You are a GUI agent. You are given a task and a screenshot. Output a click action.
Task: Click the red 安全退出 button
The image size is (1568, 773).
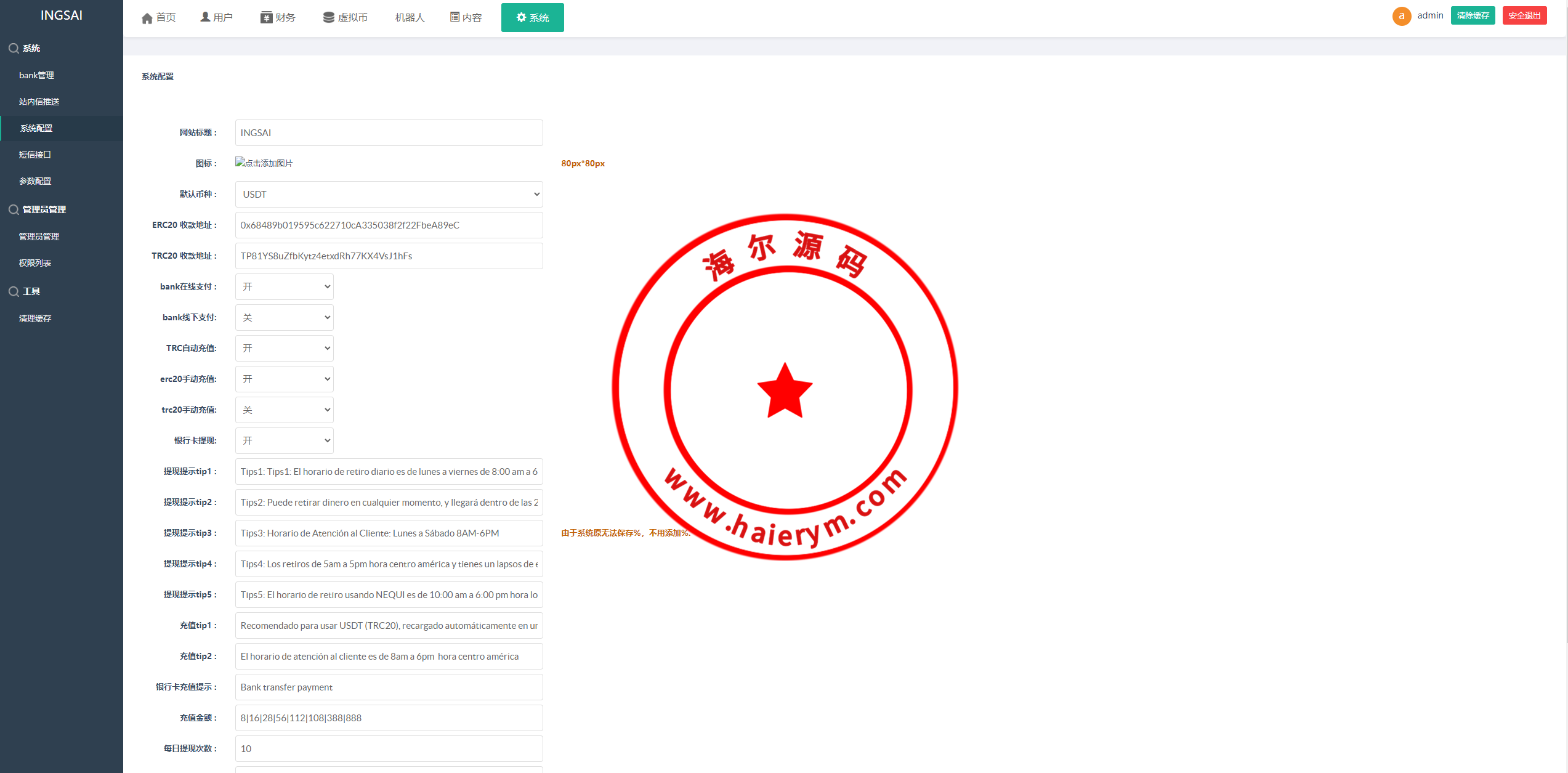pos(1524,15)
